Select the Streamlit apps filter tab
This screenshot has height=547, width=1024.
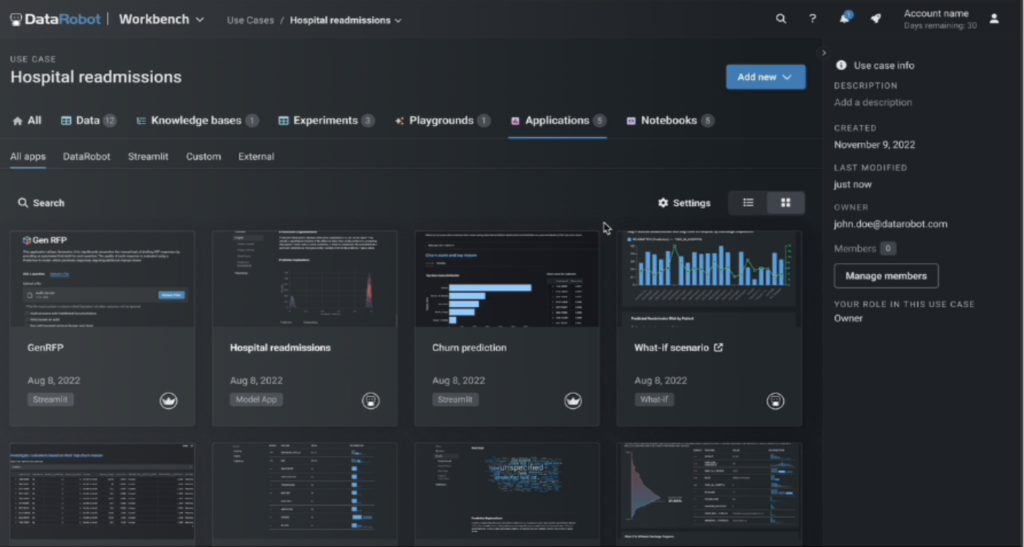pyautogui.click(x=148, y=157)
